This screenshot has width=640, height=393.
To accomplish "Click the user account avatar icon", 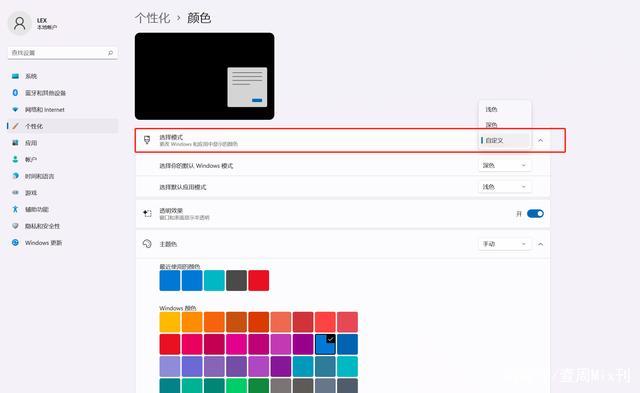I will (x=19, y=23).
